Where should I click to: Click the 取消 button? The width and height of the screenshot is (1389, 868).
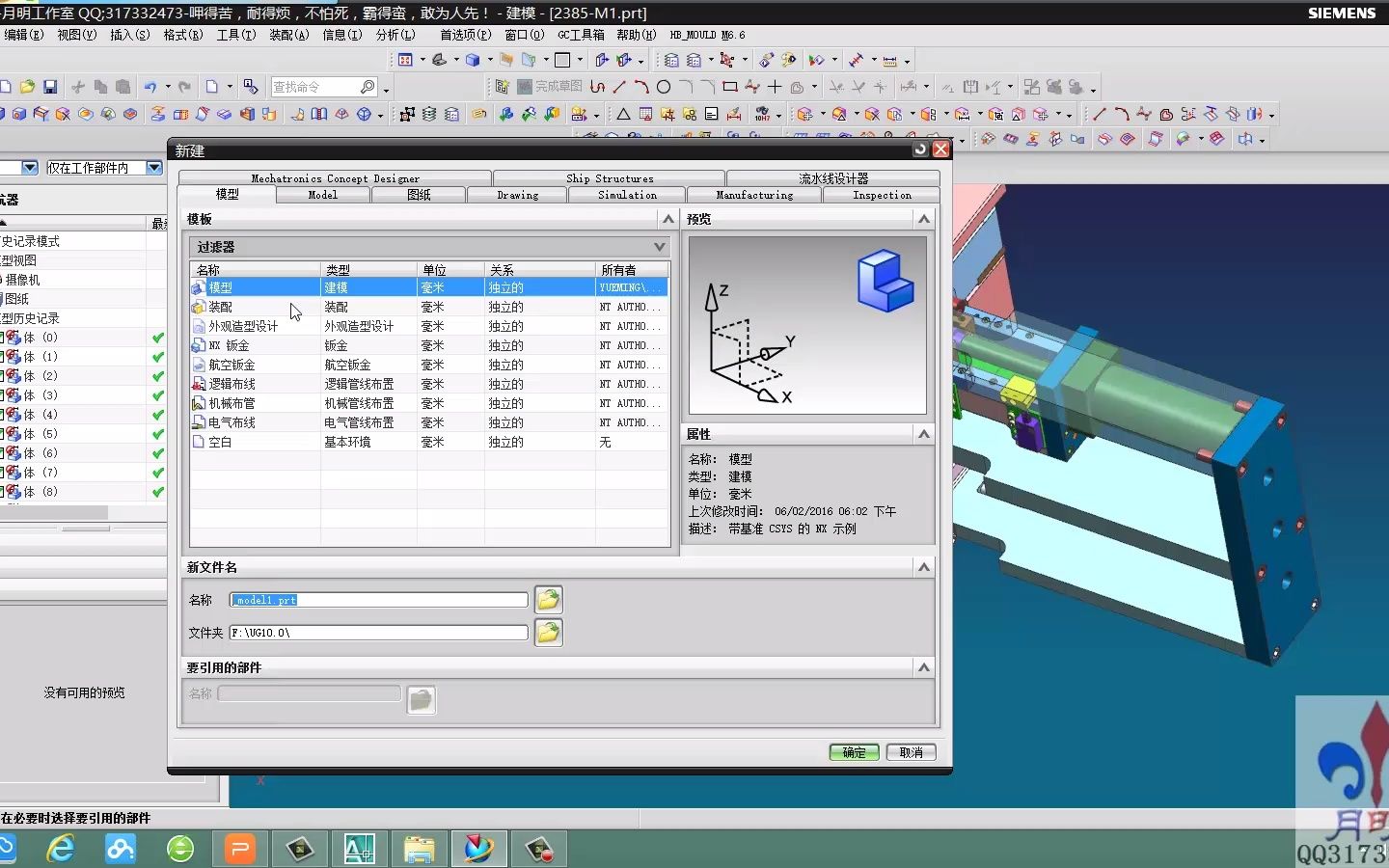pos(911,752)
